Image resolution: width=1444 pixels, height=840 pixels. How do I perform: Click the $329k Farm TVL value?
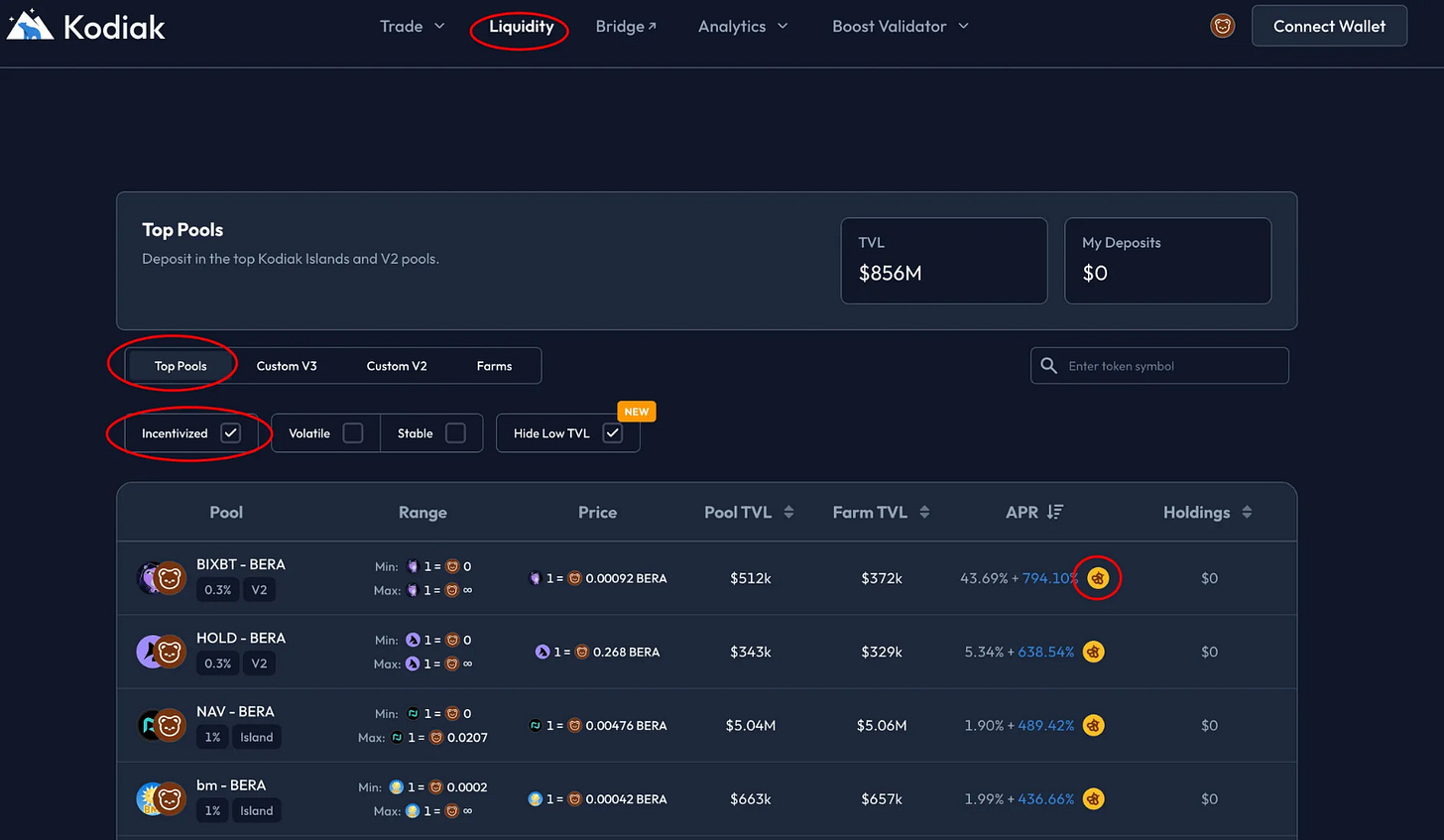pyautogui.click(x=882, y=652)
